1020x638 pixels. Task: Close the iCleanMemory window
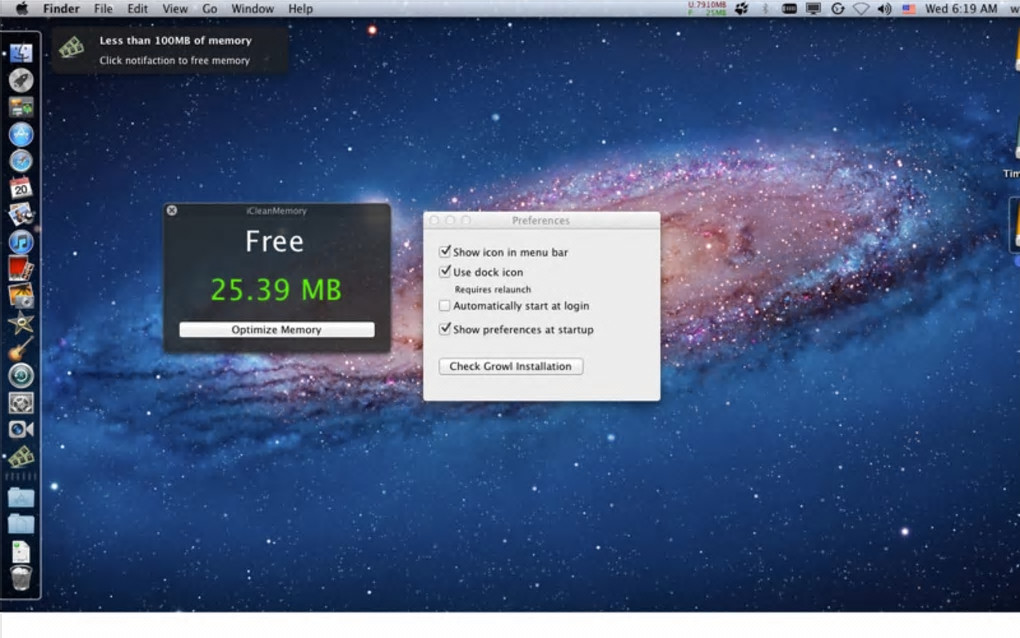coord(172,210)
